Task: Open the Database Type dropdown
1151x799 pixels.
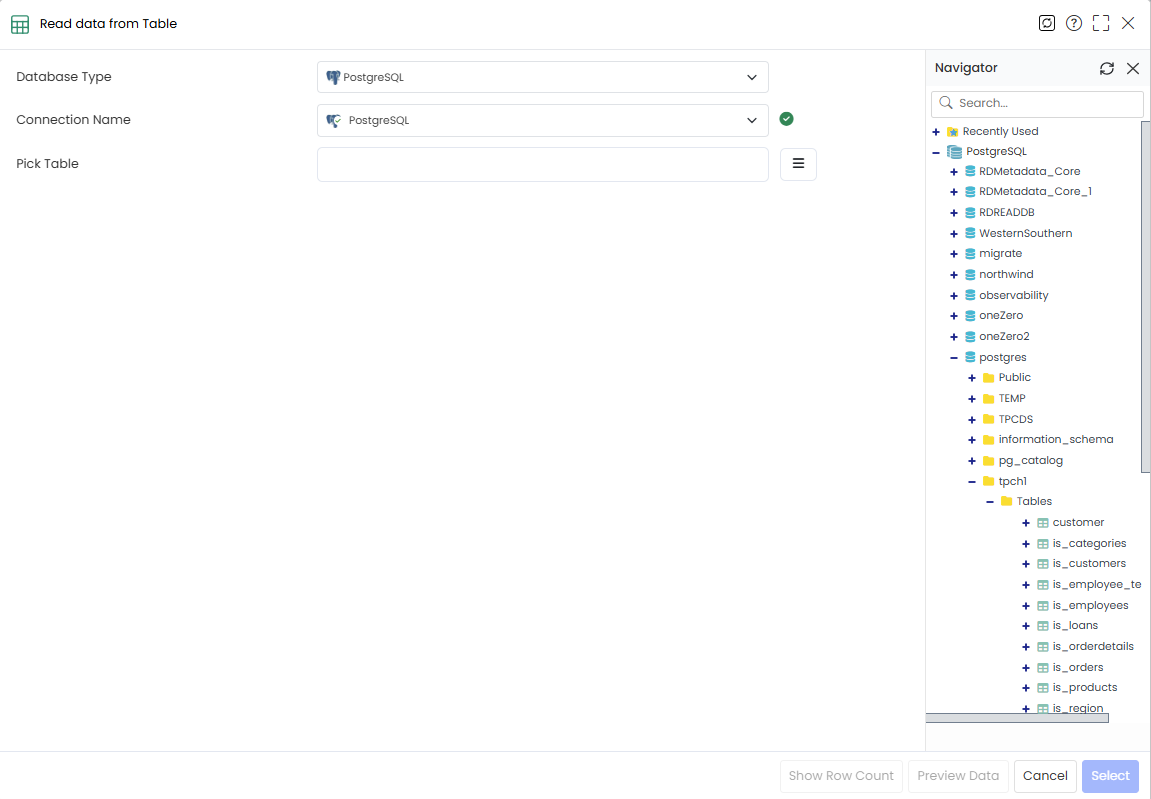Action: click(542, 77)
